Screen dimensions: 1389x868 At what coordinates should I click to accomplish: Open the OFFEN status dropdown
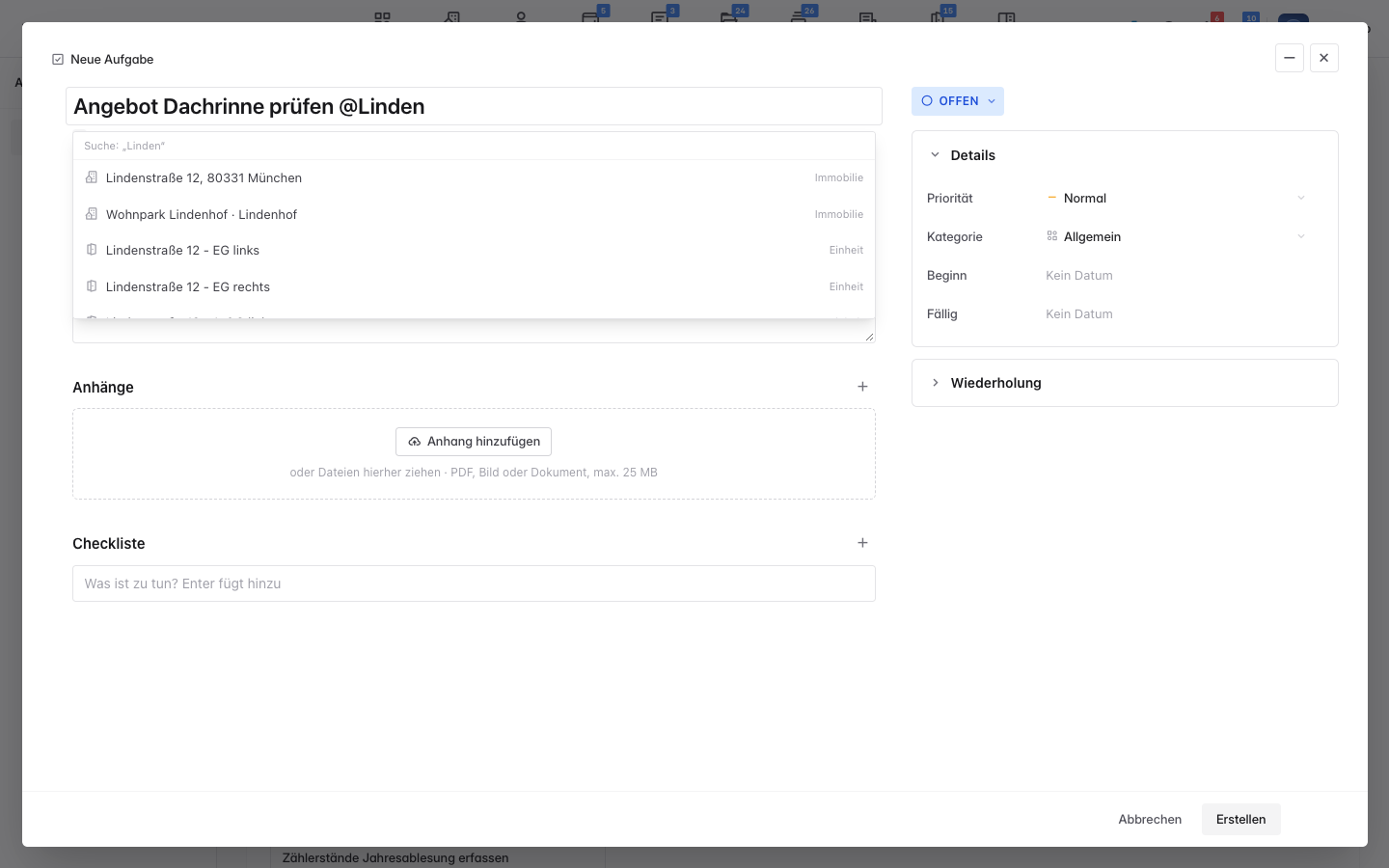coord(958,101)
